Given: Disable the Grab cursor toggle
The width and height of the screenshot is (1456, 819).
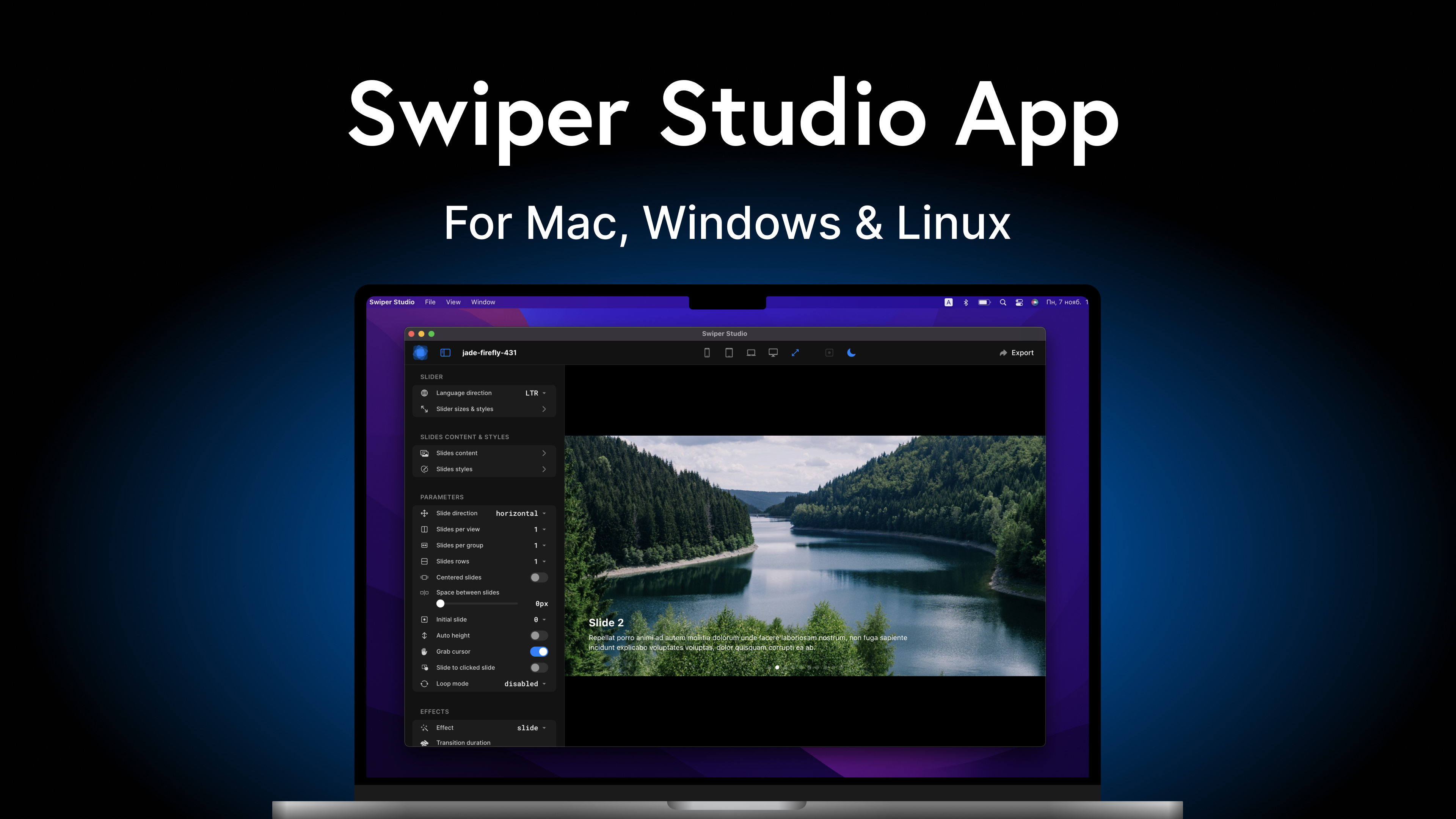Looking at the screenshot, I should (539, 652).
